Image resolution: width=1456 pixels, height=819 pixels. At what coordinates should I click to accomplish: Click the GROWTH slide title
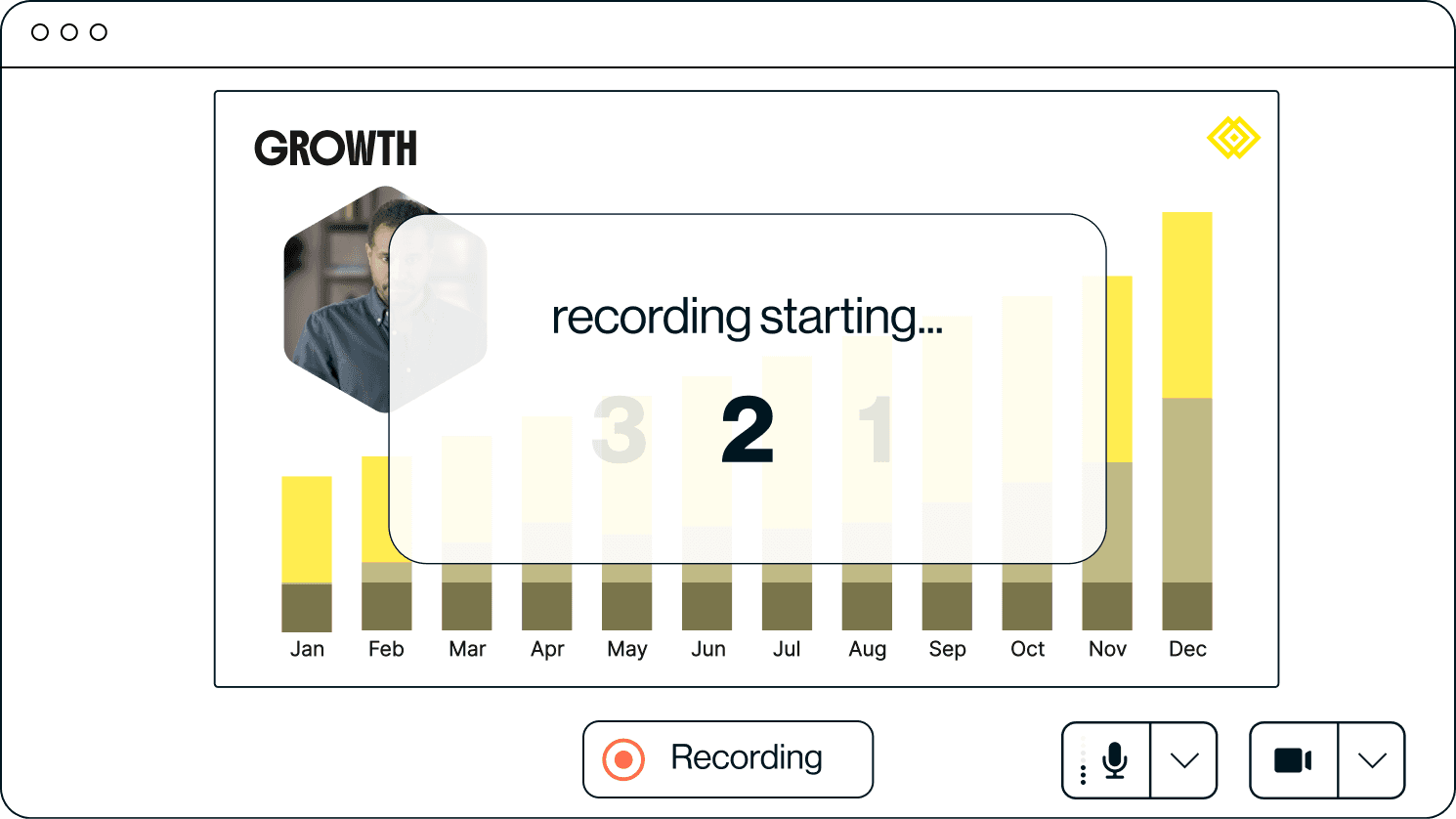(336, 149)
